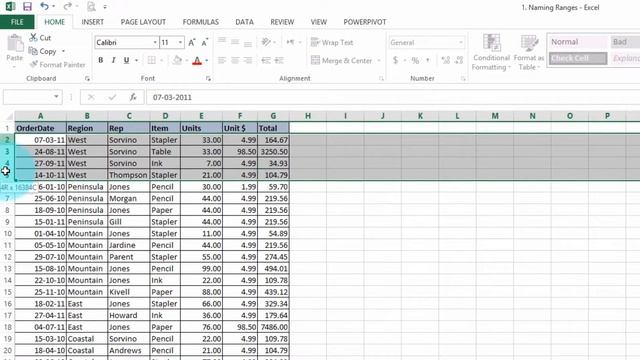Select row 10 header
The height and width of the screenshot is (360, 640).
pos(7,233)
